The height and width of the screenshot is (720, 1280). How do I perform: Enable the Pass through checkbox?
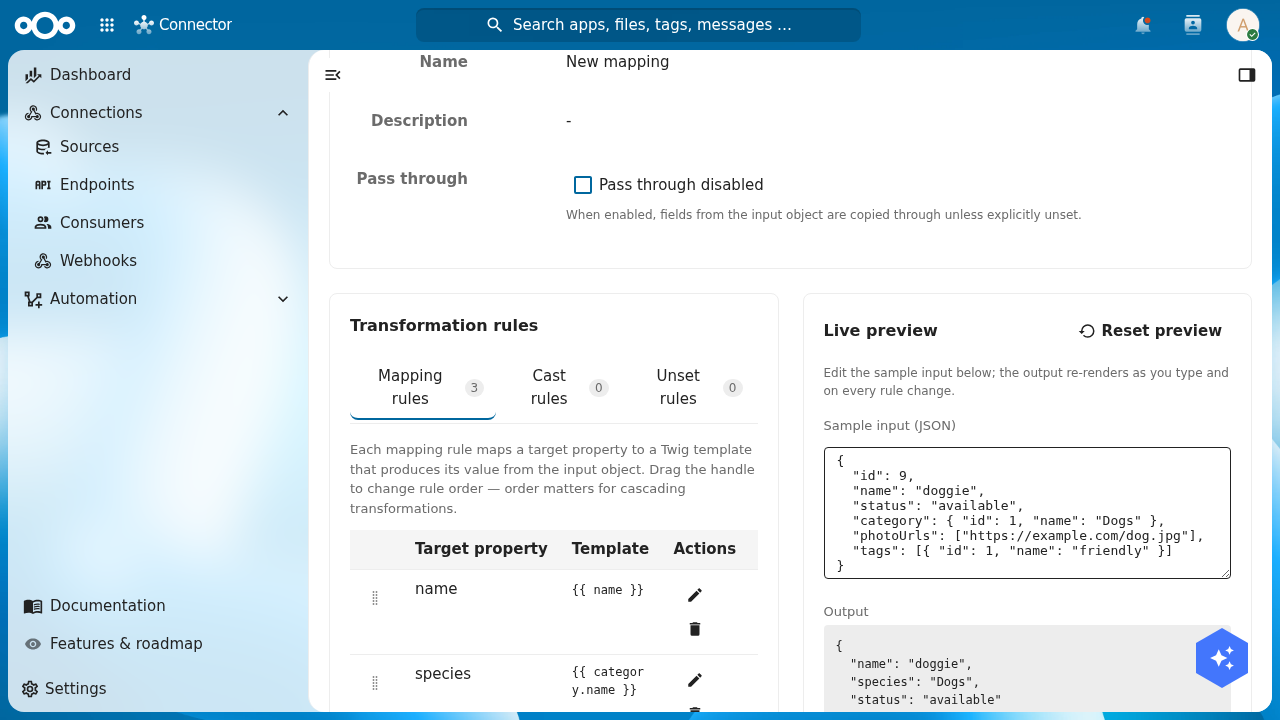click(x=583, y=185)
